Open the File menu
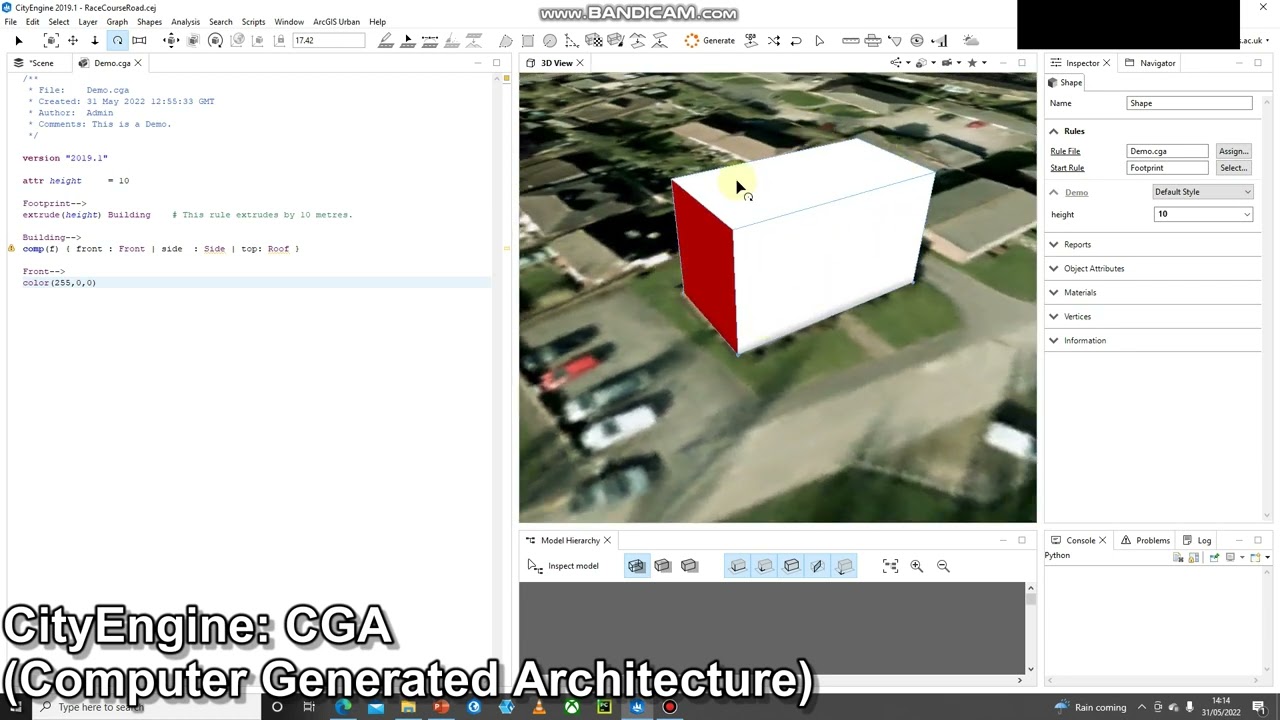This screenshot has height=720, width=1280. tap(10, 21)
